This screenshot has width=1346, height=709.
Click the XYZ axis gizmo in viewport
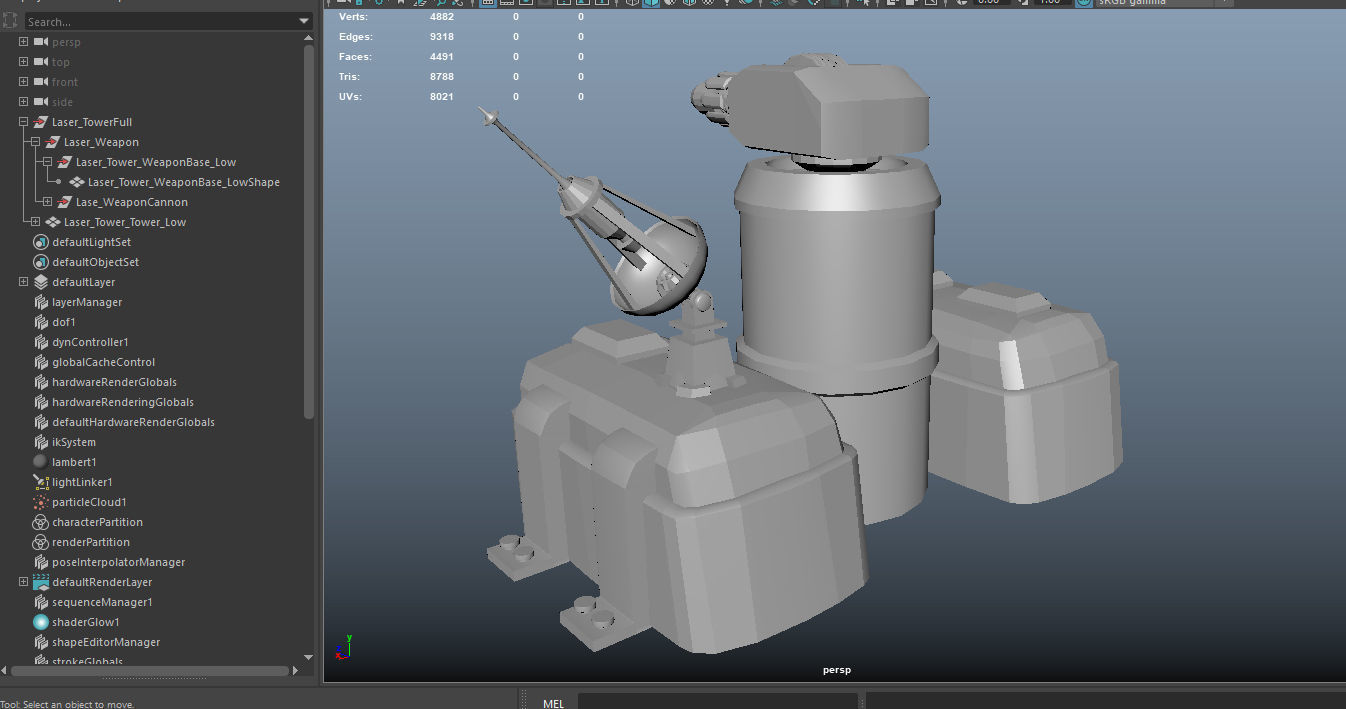(342, 648)
